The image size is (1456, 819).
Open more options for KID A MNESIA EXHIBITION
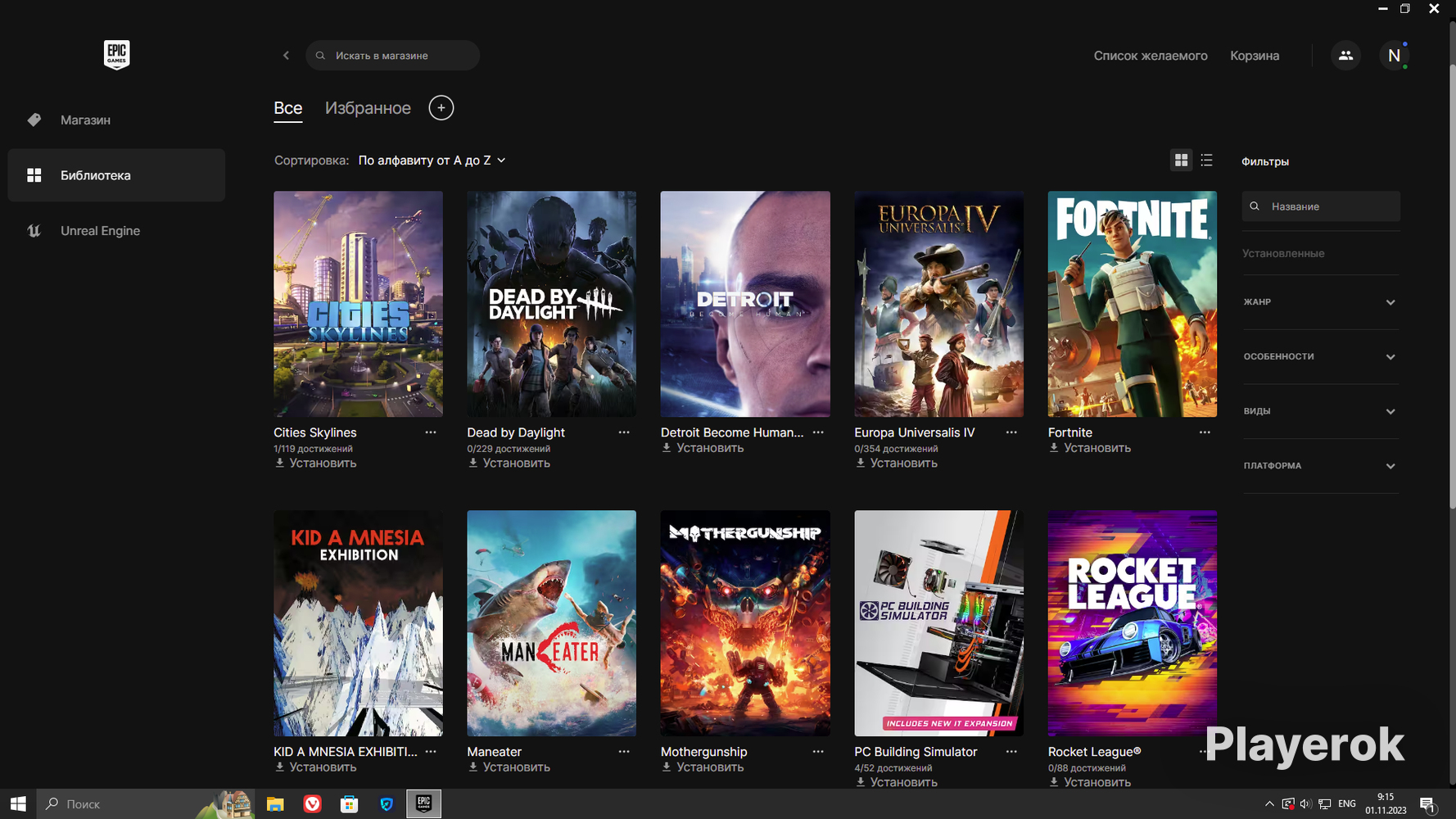431,752
